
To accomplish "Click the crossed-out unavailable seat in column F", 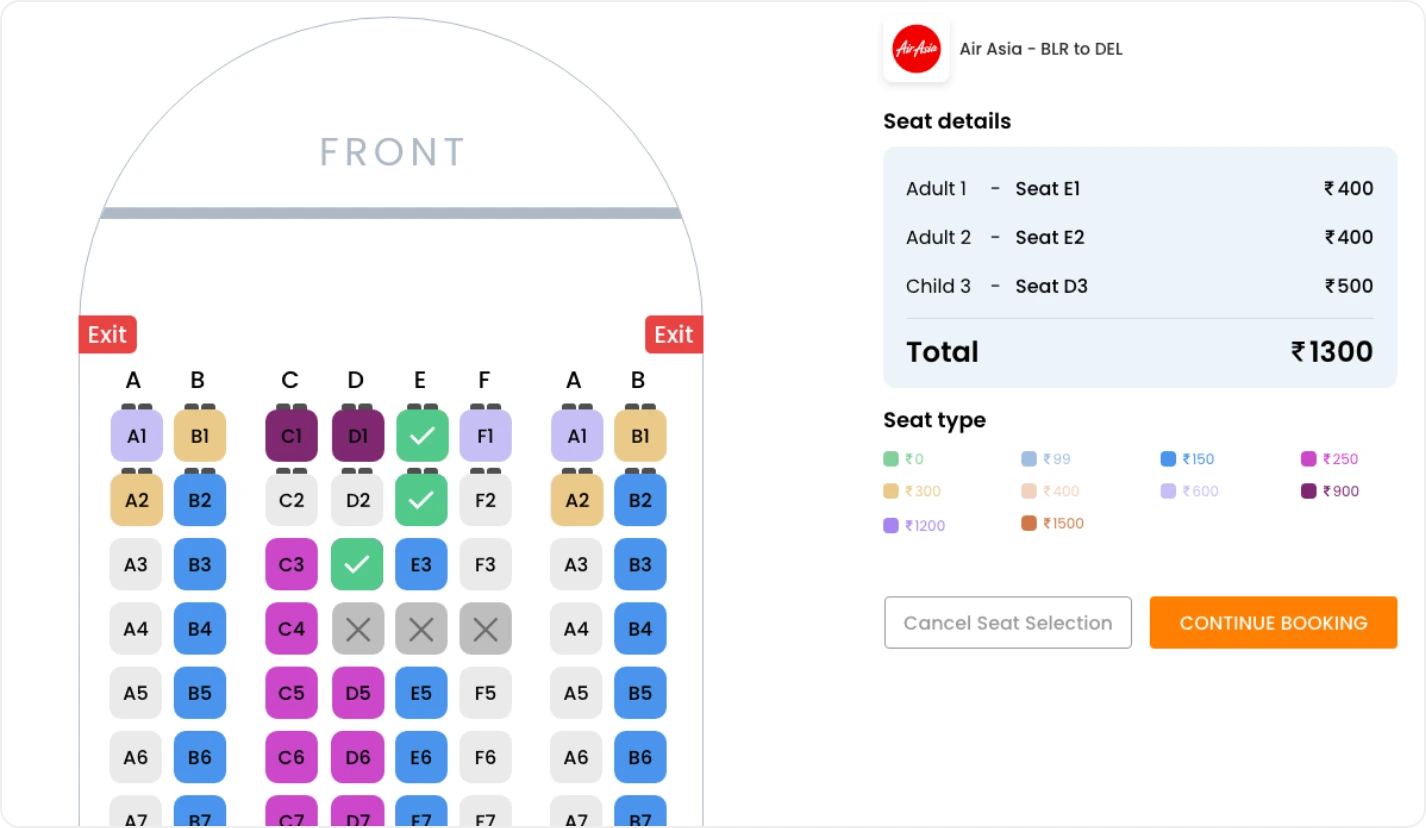I will pos(485,629).
